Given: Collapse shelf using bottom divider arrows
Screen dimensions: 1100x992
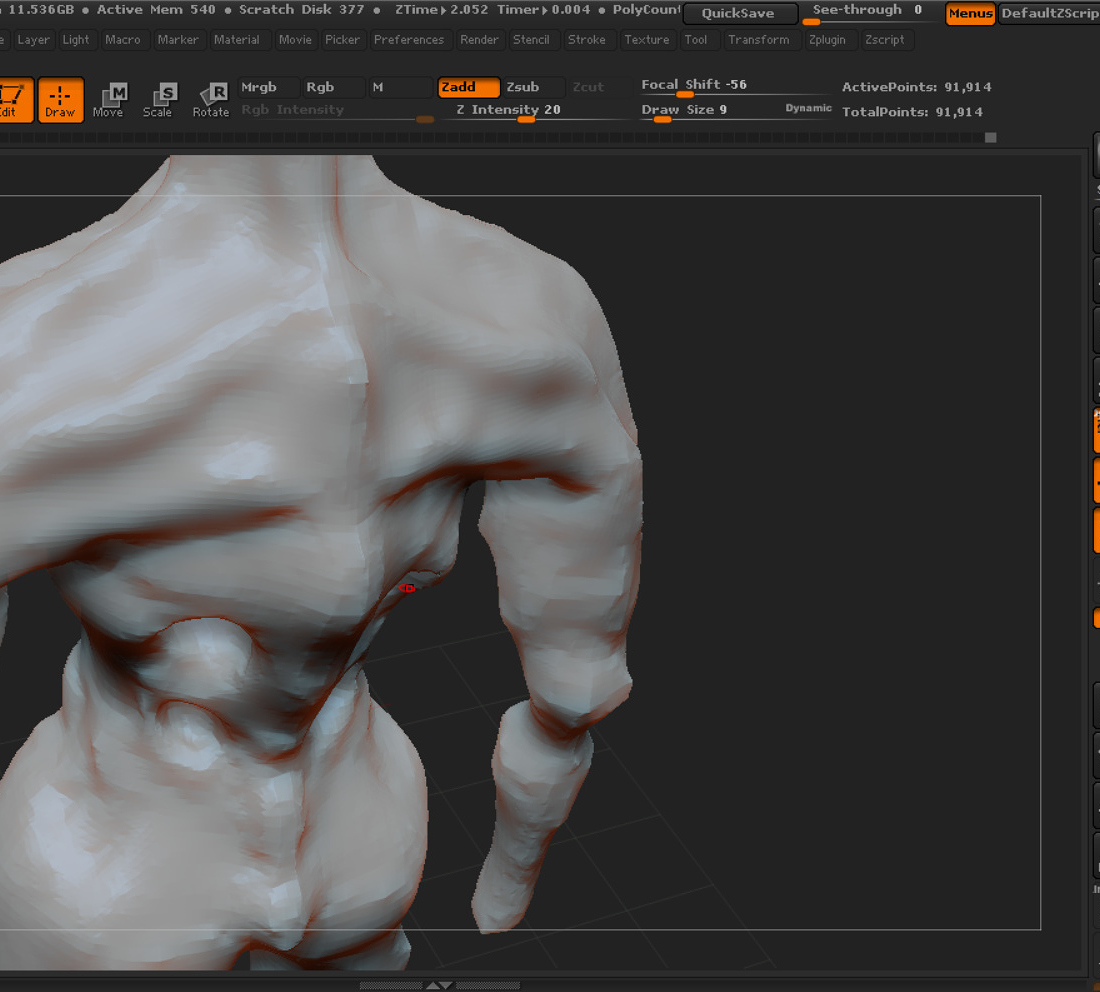Looking at the screenshot, I should coord(440,985).
